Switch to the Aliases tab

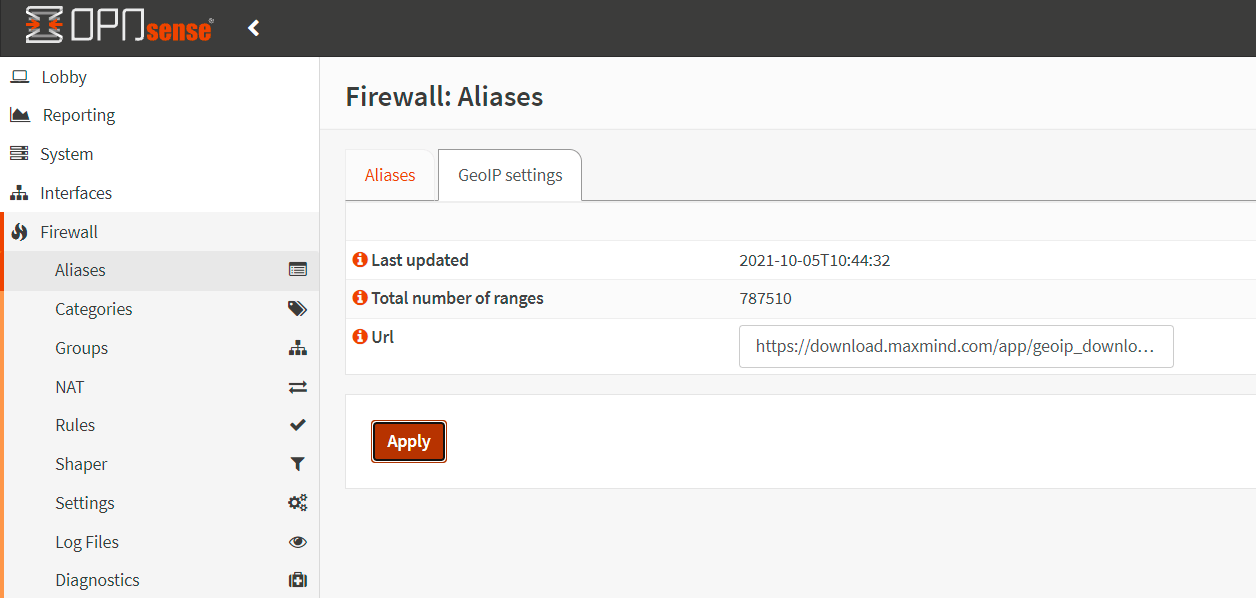point(390,175)
